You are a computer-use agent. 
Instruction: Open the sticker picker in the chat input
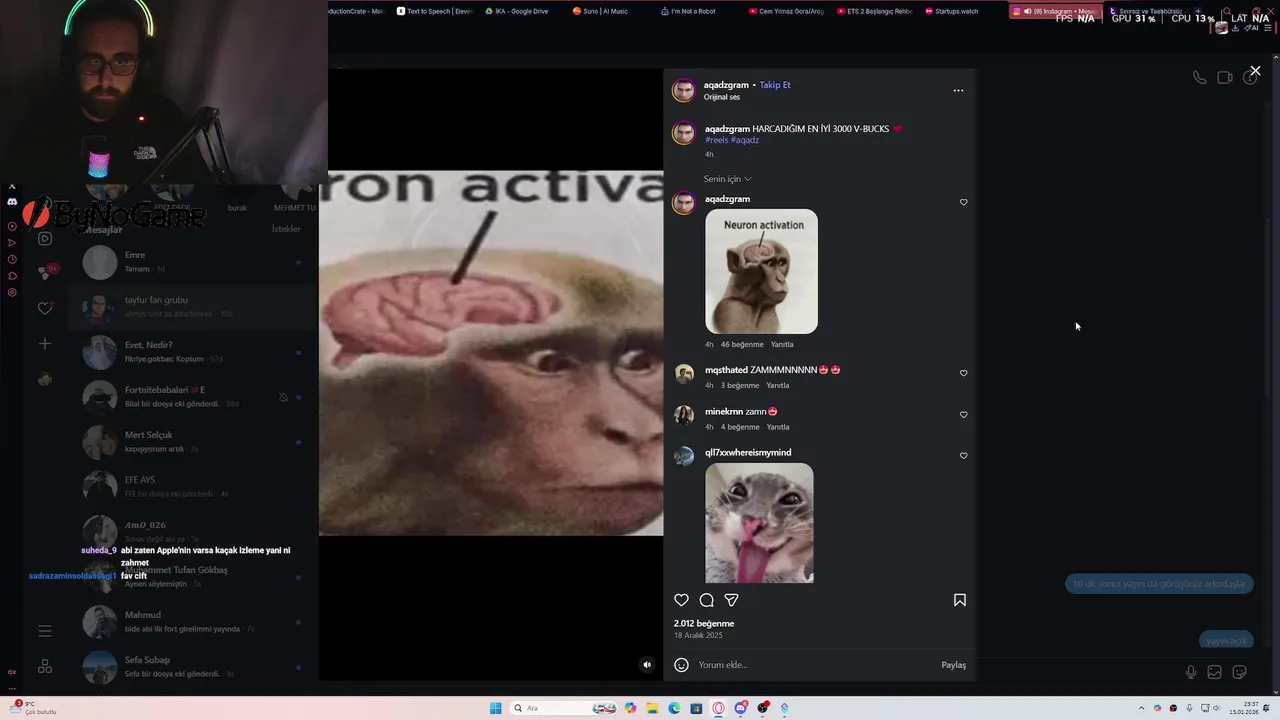tap(1239, 672)
